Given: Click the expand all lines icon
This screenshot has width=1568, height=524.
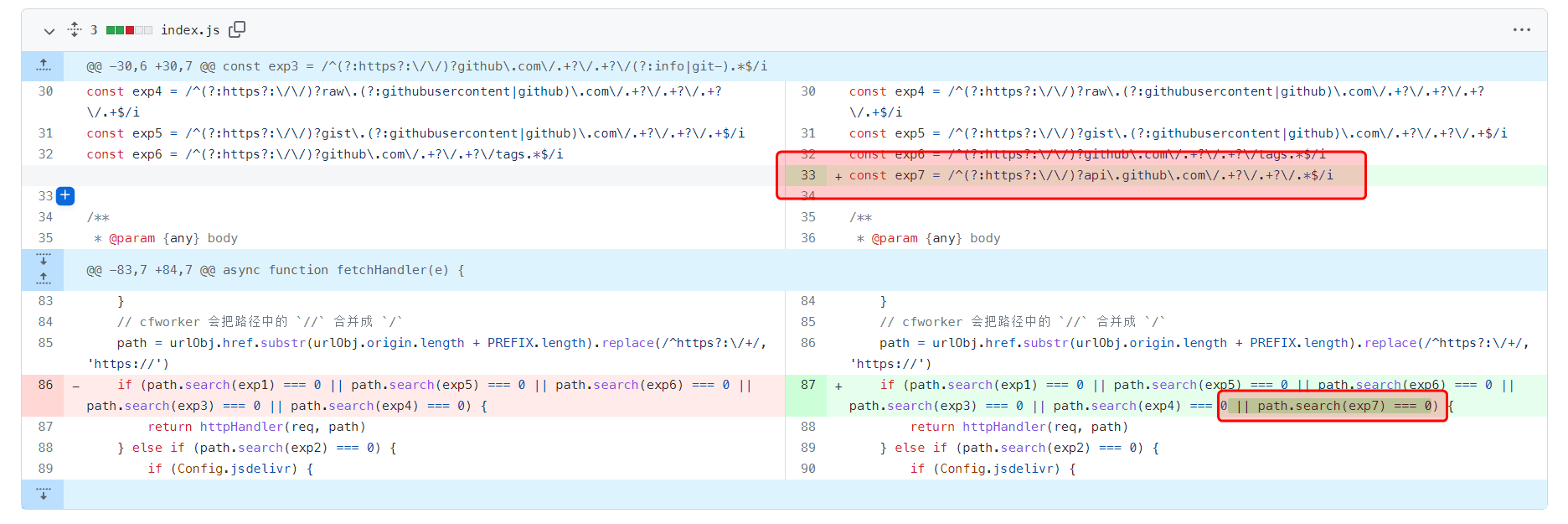Looking at the screenshot, I should [75, 29].
